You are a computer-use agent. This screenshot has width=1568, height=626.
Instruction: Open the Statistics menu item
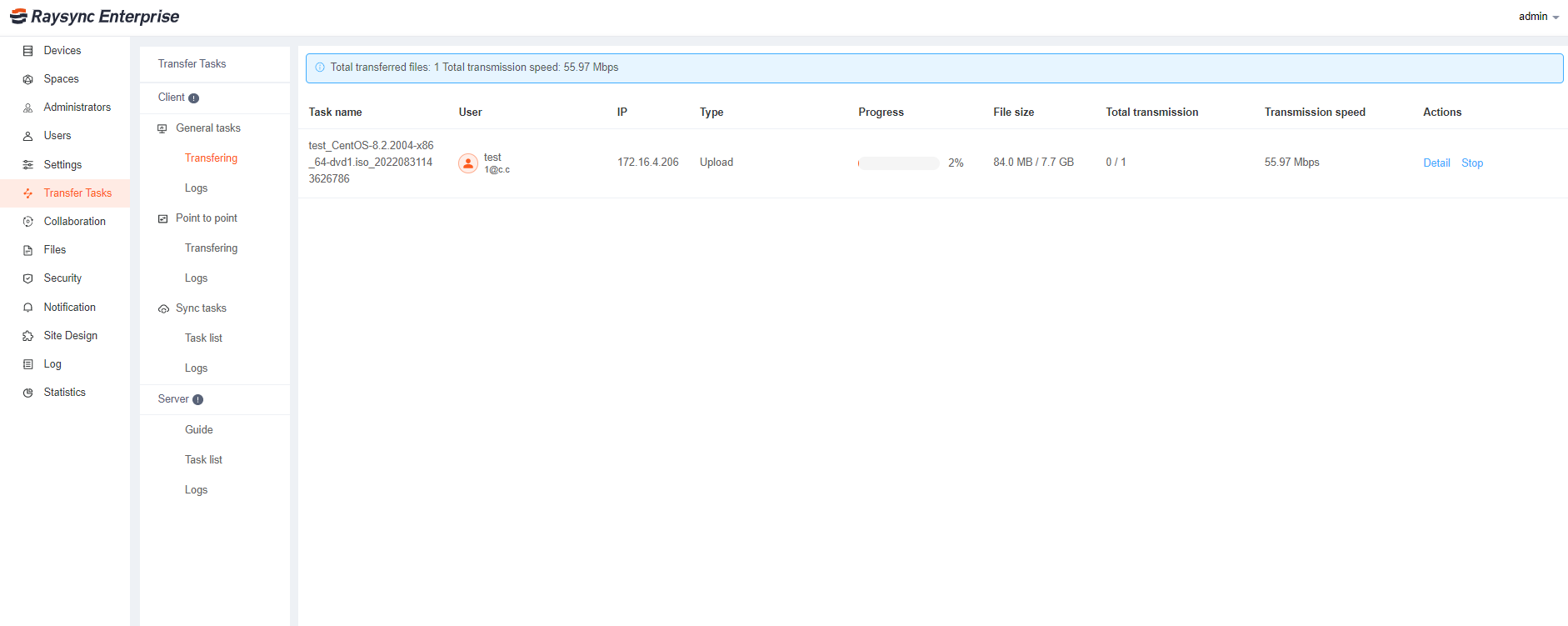[x=65, y=393]
